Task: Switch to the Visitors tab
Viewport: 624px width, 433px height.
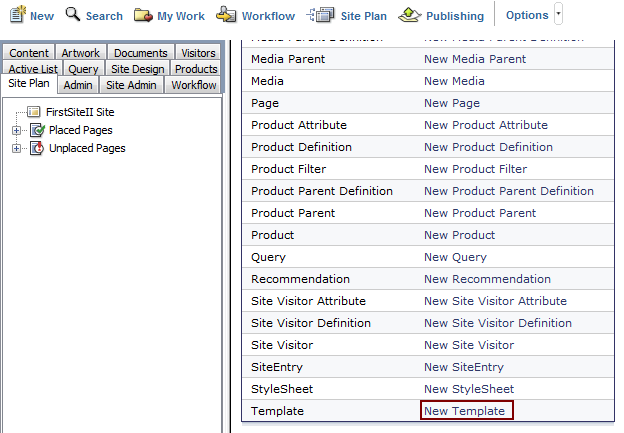Action: pyautogui.click(x=198, y=53)
